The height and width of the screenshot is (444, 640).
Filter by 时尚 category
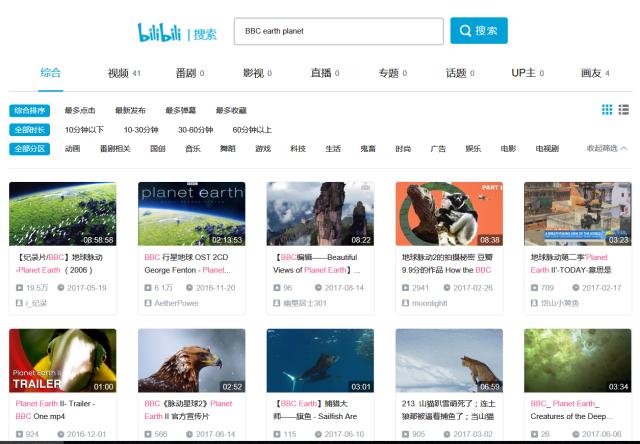pyautogui.click(x=403, y=149)
